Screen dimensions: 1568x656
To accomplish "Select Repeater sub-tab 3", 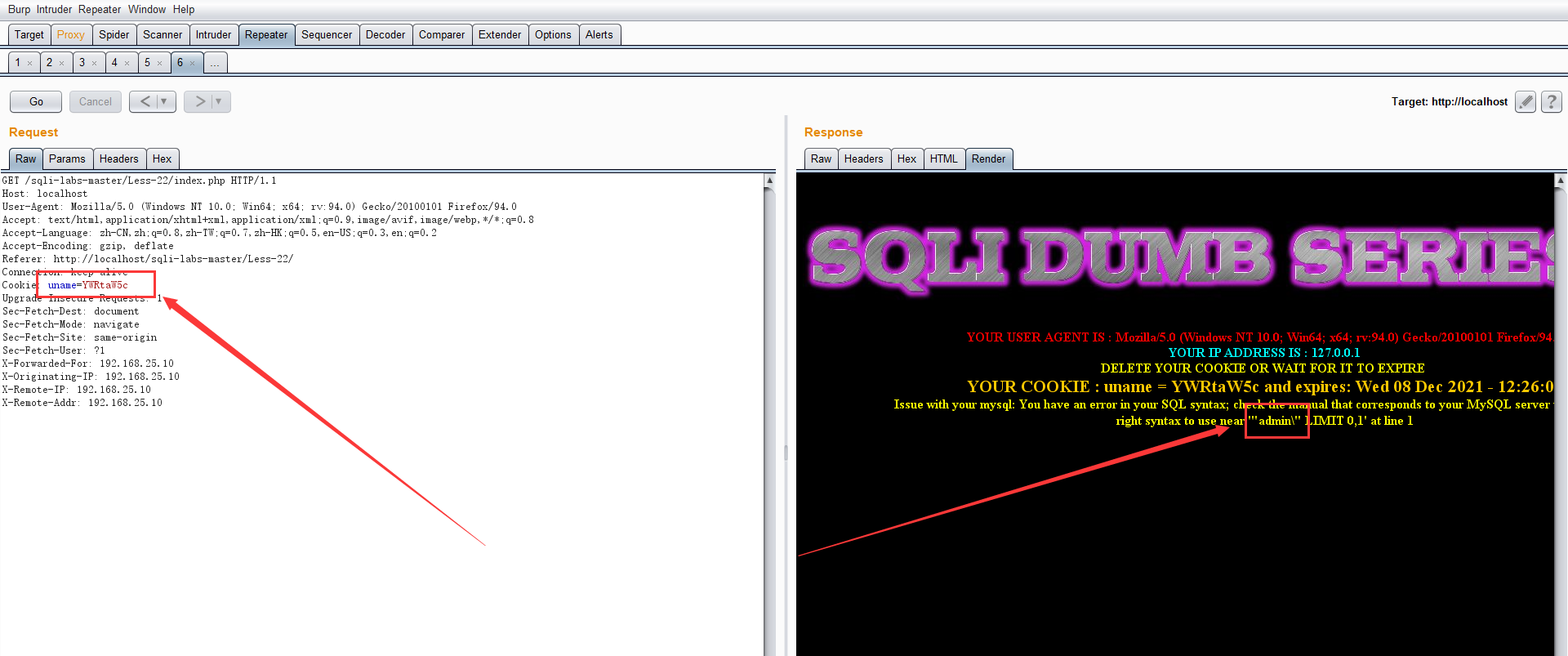I will 82,63.
